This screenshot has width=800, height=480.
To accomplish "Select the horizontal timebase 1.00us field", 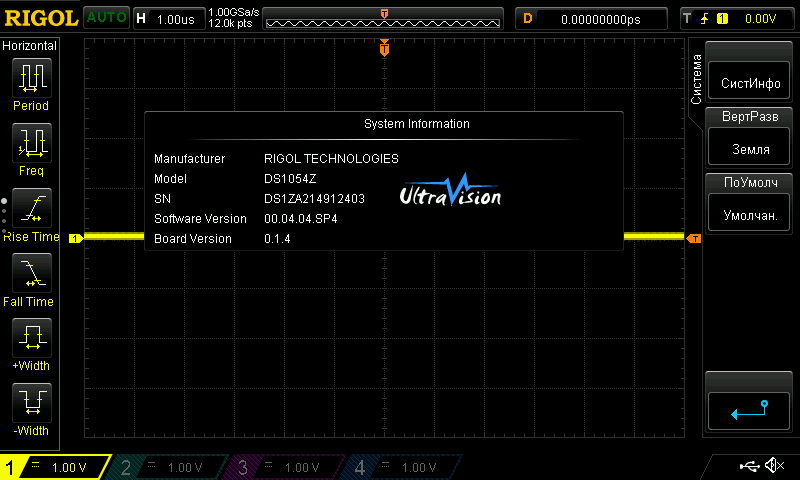I will click(x=166, y=18).
